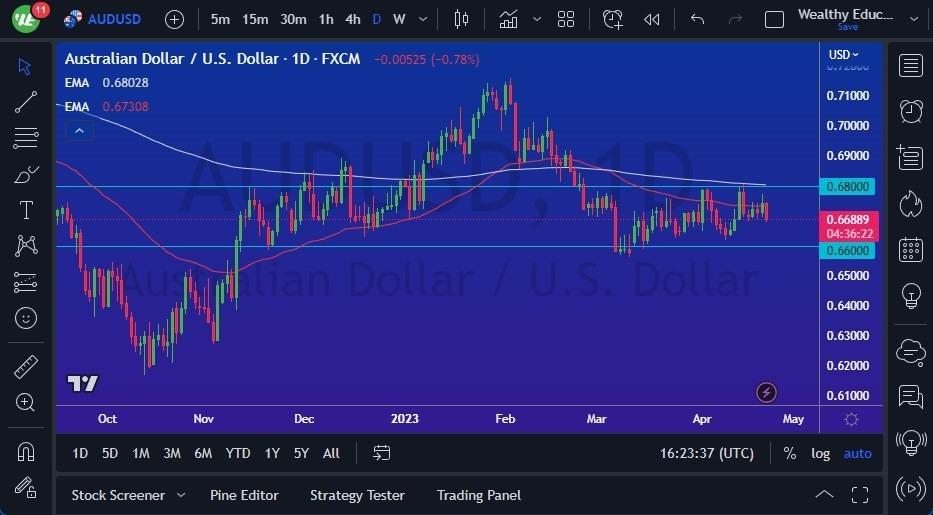Open the data window and news panel
This screenshot has width=933, height=515.
[x=910, y=158]
